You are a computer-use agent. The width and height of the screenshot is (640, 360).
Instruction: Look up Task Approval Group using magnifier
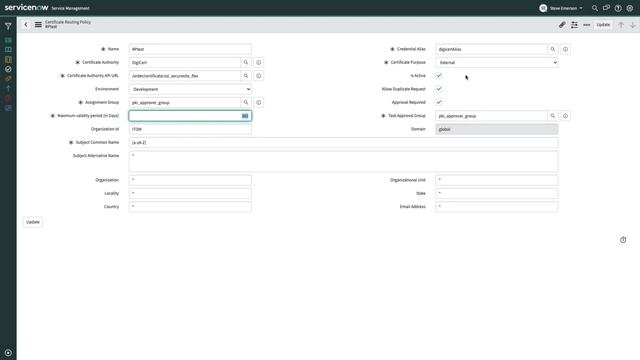click(553, 116)
